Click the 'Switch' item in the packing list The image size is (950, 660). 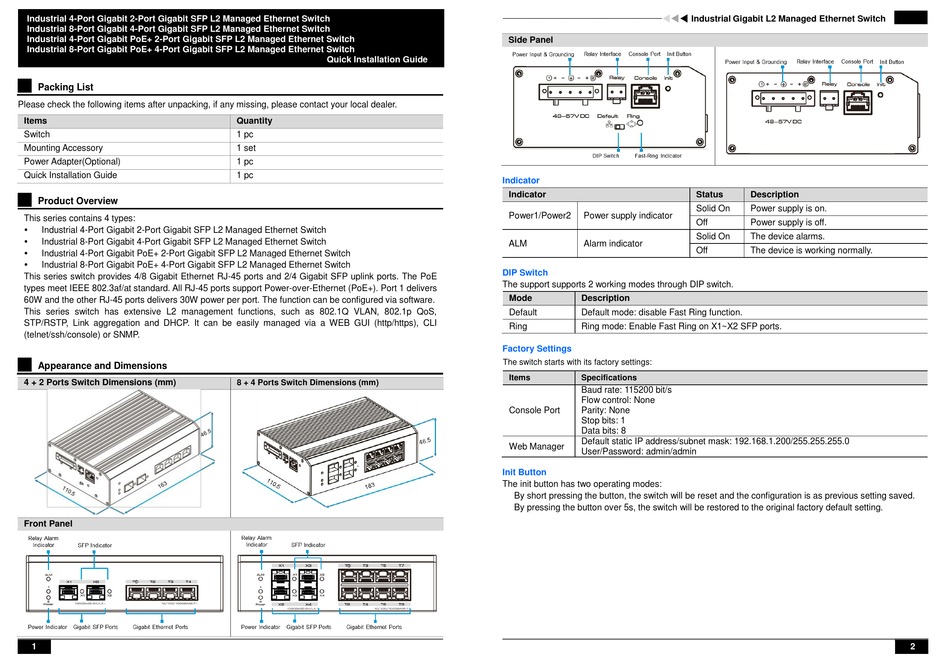coord(37,134)
